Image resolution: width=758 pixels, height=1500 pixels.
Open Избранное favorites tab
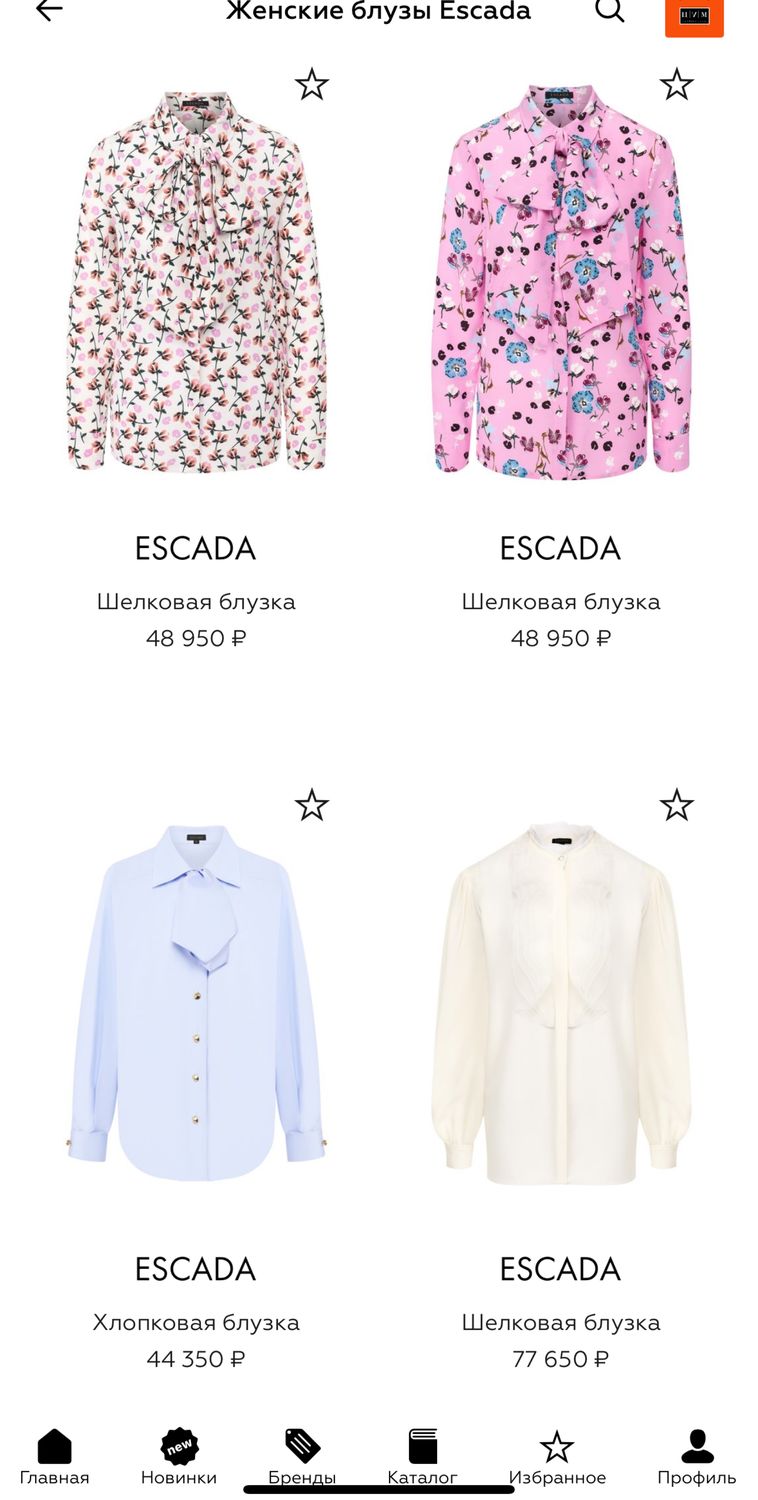tap(557, 1457)
